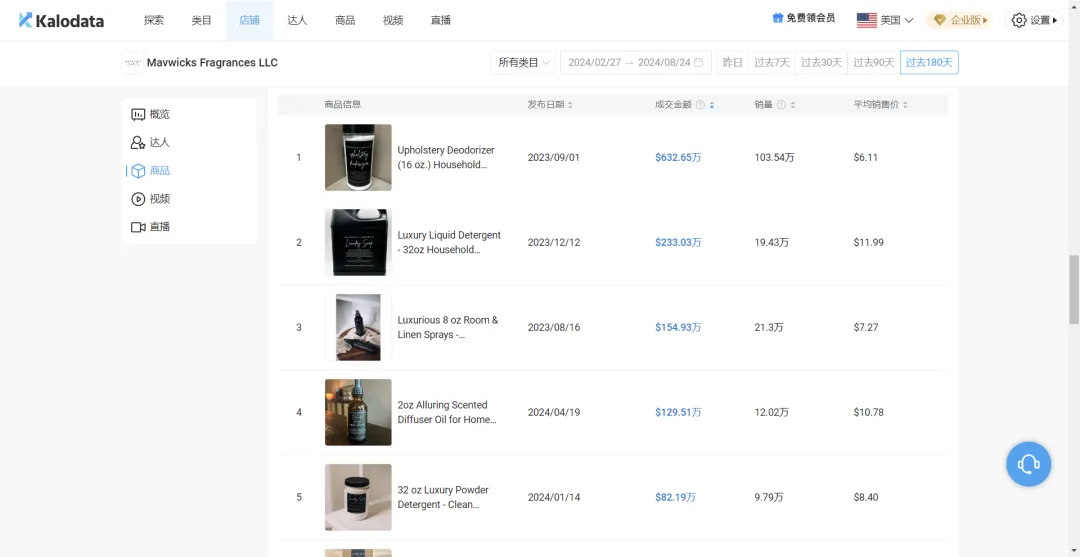Click Luxurious 8 oz Room & Linen Sprays title
Viewport: 1080px width, 557px height.
[x=448, y=327]
